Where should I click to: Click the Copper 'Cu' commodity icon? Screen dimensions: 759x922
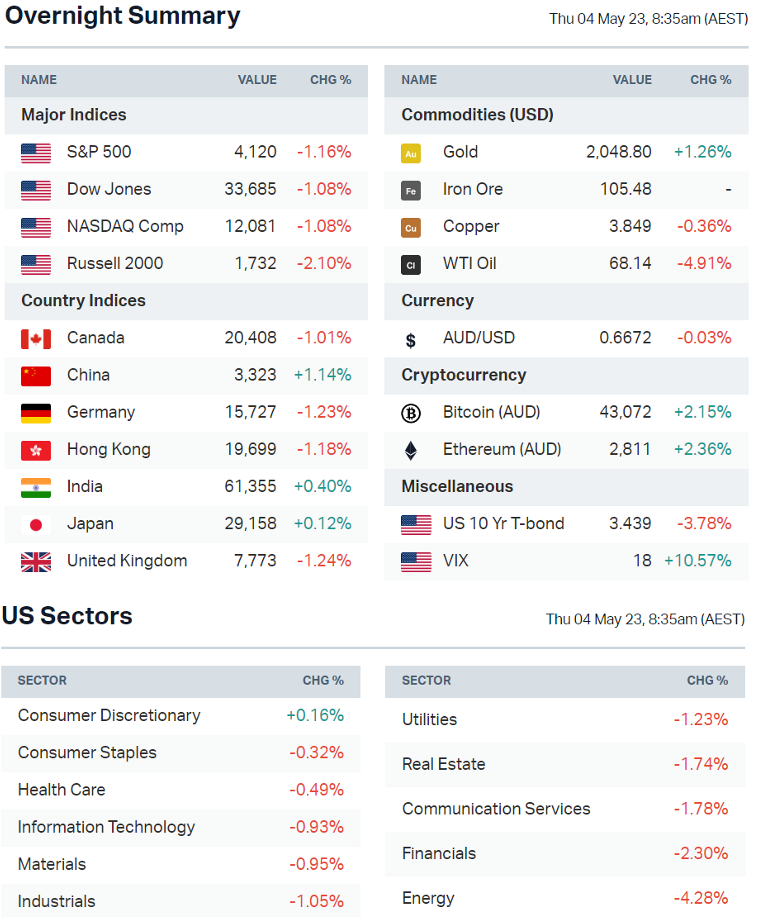coord(410,227)
